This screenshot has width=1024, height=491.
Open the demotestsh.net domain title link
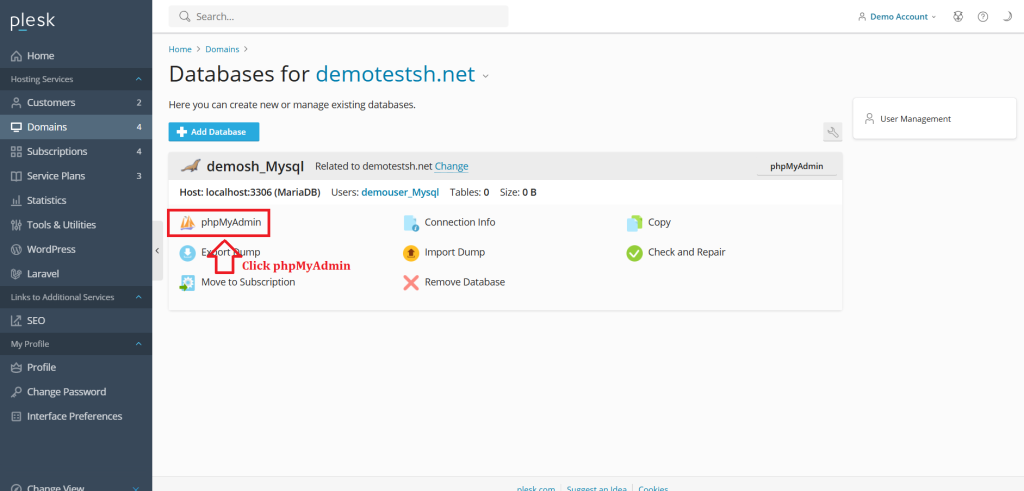(x=395, y=74)
